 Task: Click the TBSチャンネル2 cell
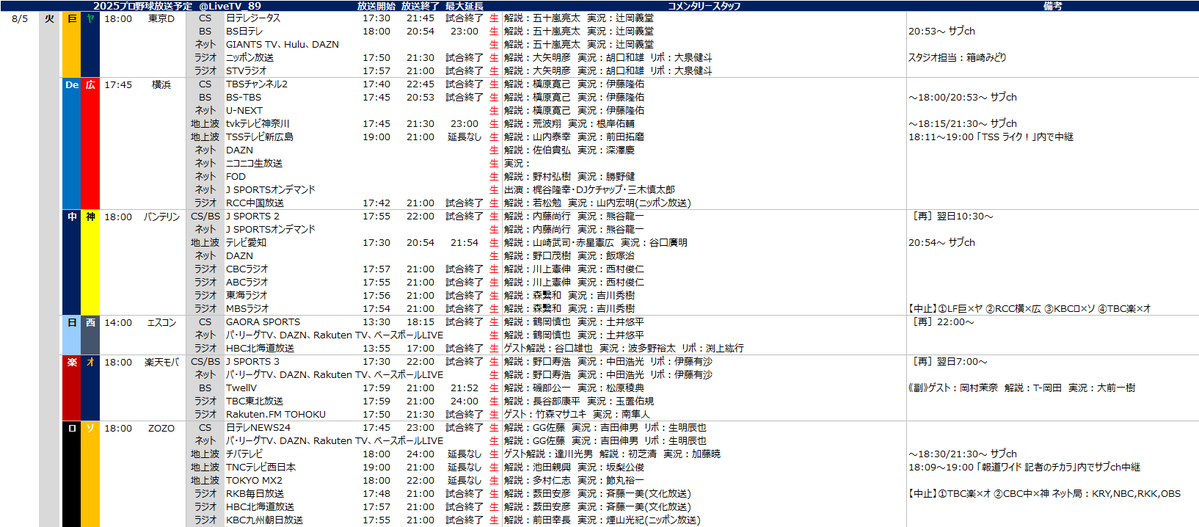point(257,84)
